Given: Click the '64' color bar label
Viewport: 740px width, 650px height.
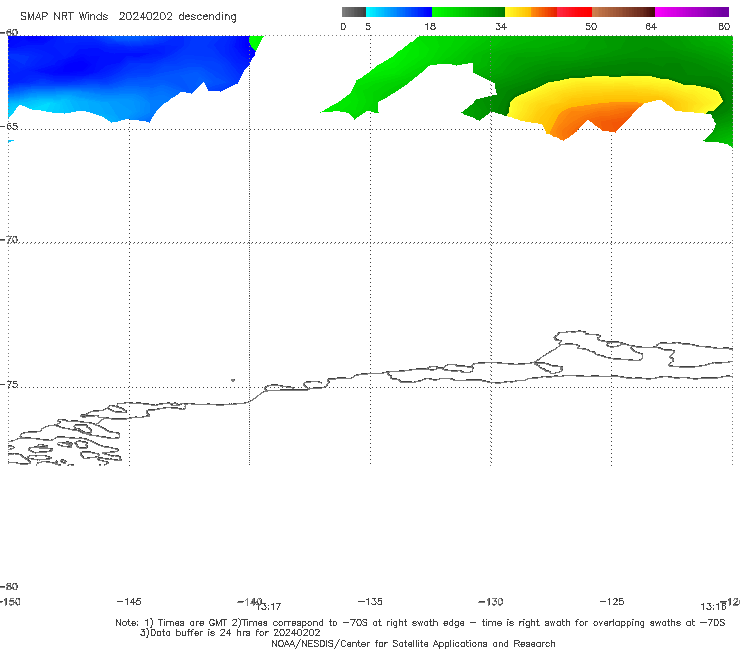Looking at the screenshot, I should pyautogui.click(x=651, y=26).
